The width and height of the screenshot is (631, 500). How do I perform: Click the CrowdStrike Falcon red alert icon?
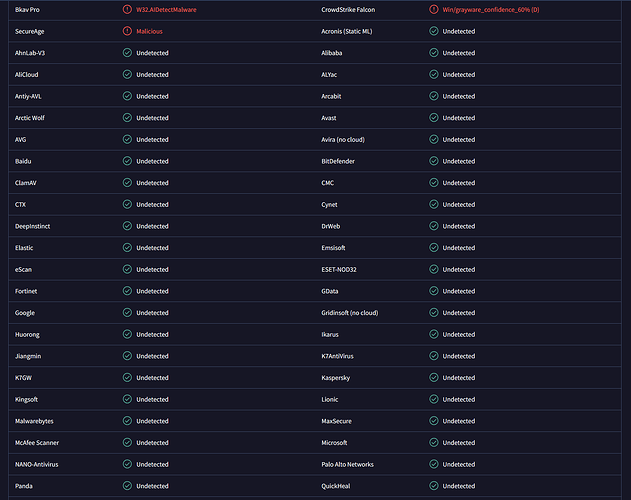[x=432, y=9]
